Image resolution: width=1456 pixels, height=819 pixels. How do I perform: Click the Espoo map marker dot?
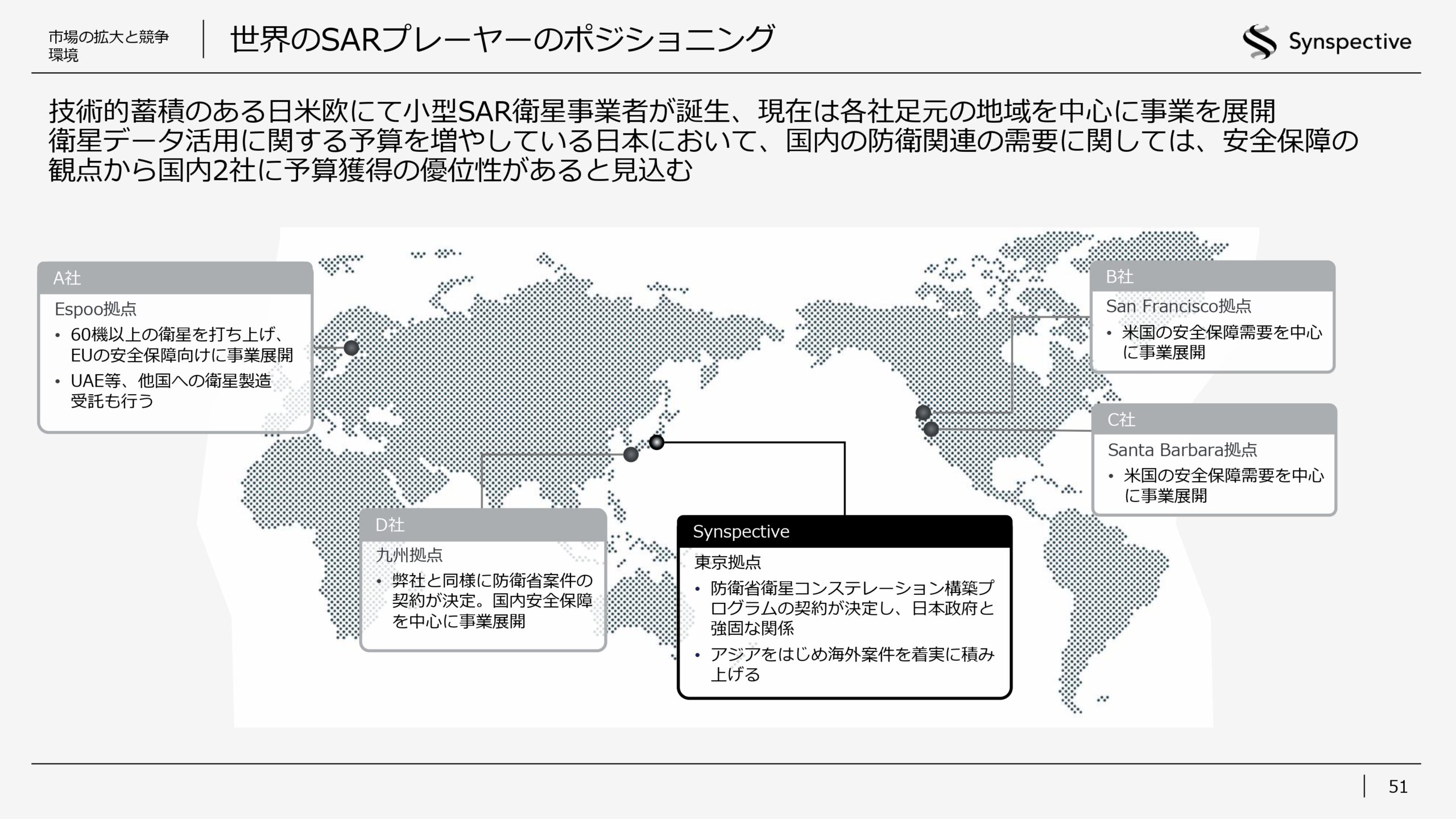click(351, 348)
